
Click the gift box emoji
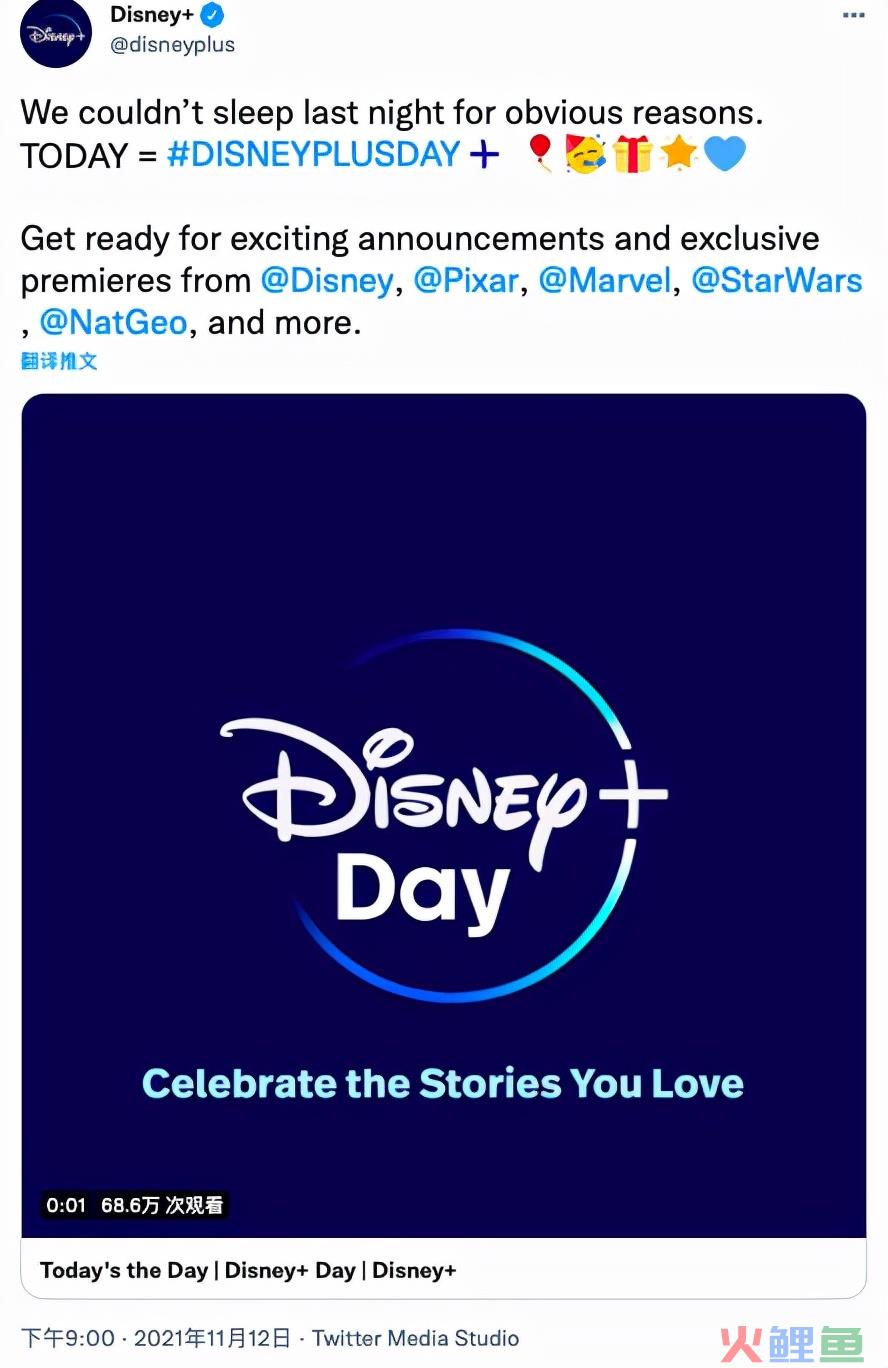pyautogui.click(x=632, y=154)
